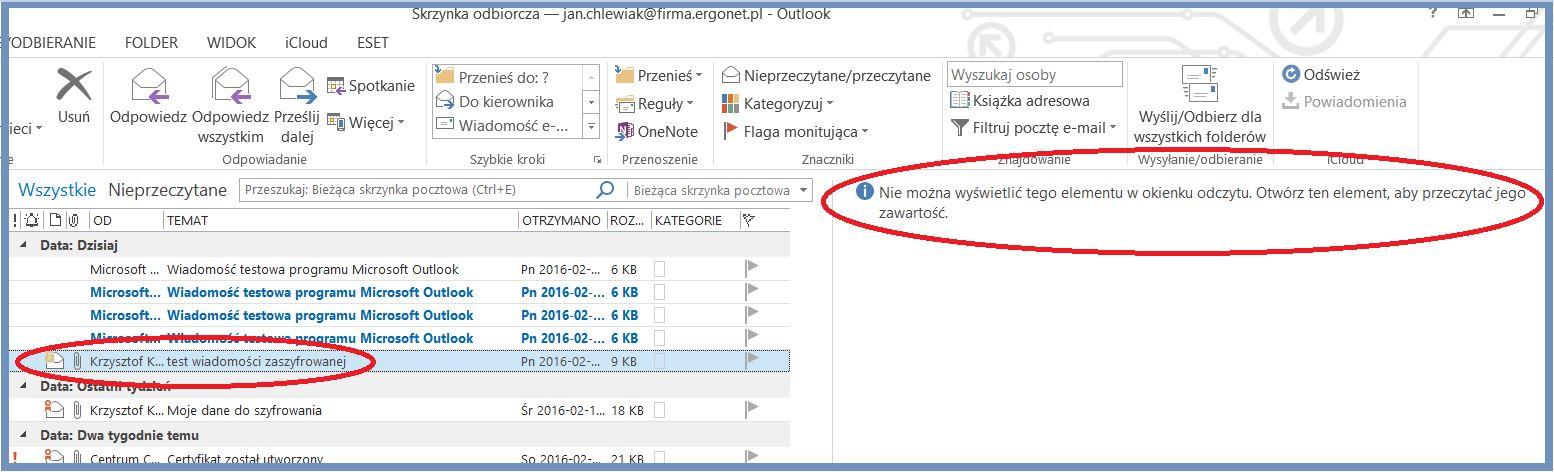Open the Więcej reply options
The image size is (1554, 472).
[365, 123]
